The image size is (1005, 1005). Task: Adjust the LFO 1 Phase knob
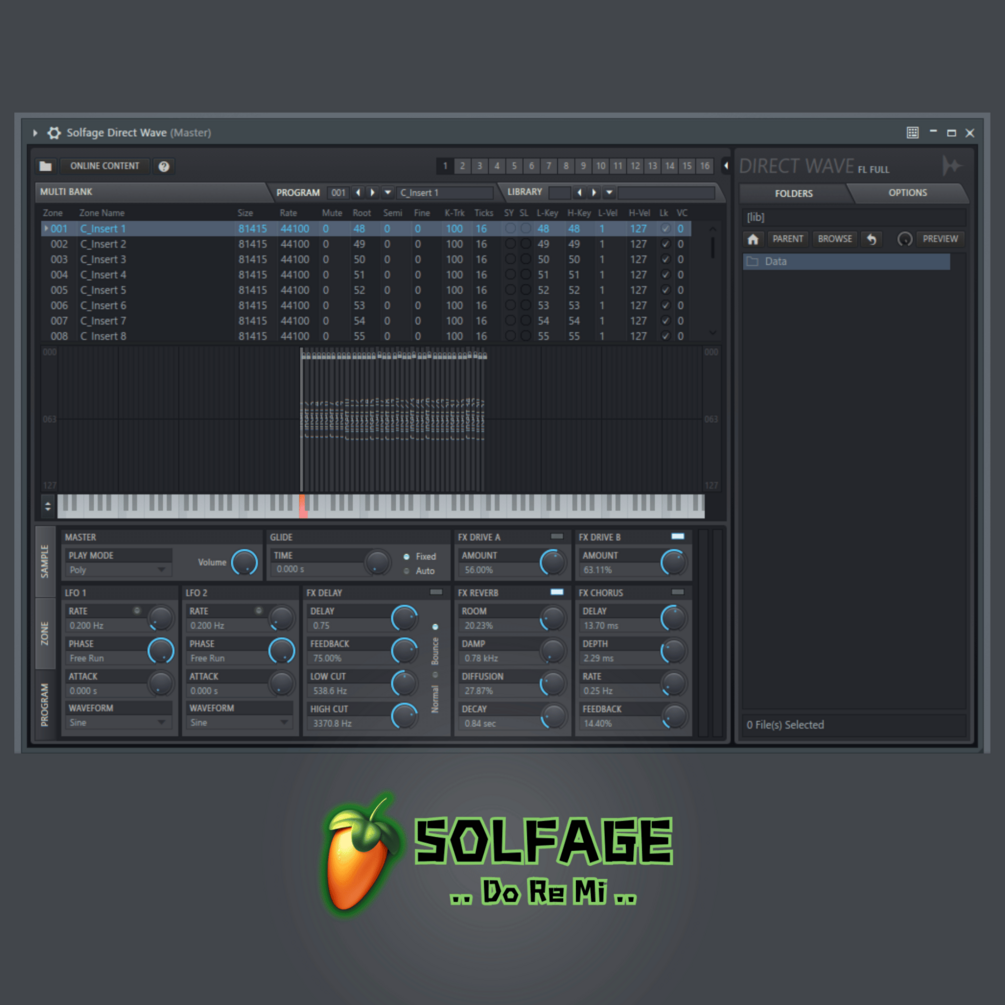pyautogui.click(x=160, y=651)
